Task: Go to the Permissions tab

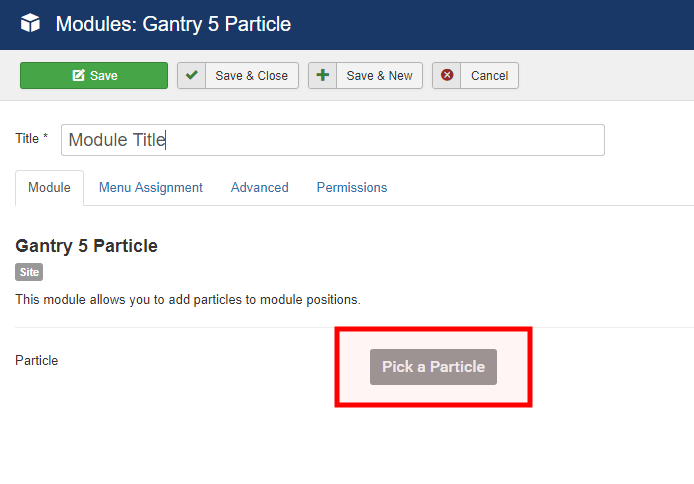Action: pyautogui.click(x=352, y=188)
